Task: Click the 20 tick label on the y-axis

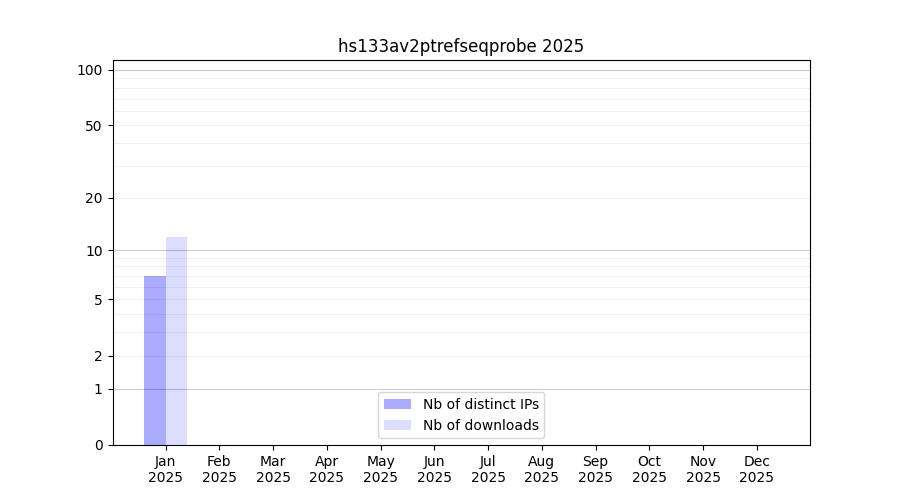Action: point(94,198)
